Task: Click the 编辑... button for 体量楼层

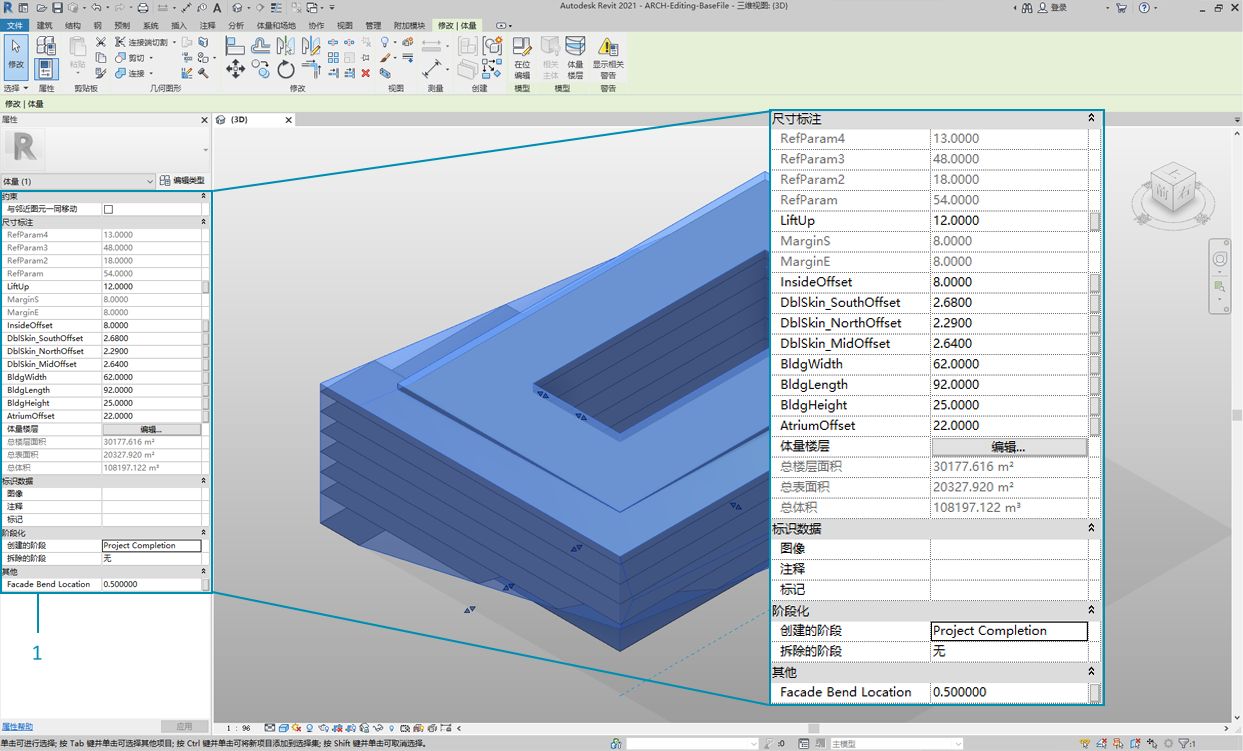Action: pos(151,429)
